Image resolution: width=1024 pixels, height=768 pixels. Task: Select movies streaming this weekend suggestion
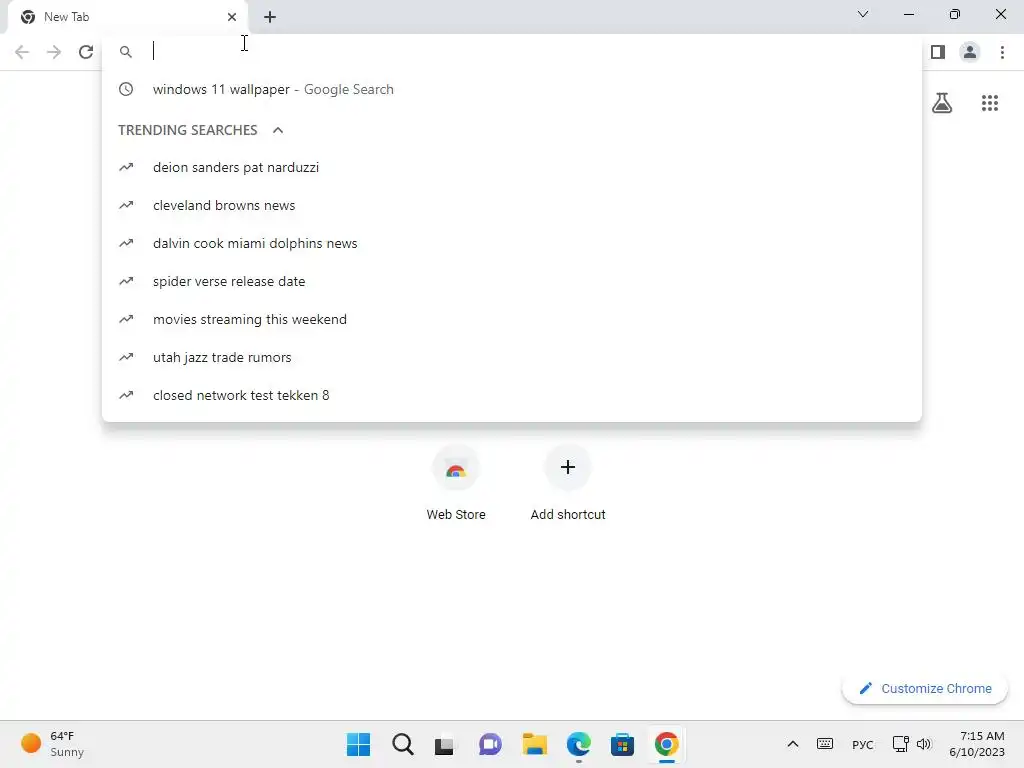(512, 319)
